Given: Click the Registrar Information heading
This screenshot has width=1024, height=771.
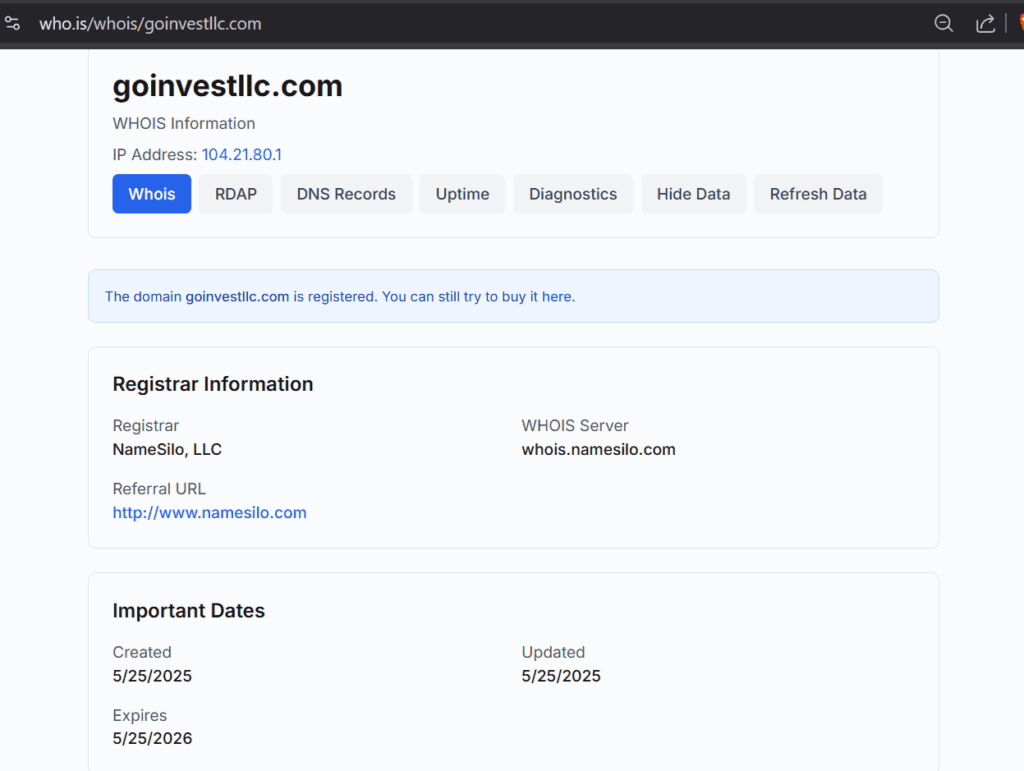Looking at the screenshot, I should coord(213,384).
